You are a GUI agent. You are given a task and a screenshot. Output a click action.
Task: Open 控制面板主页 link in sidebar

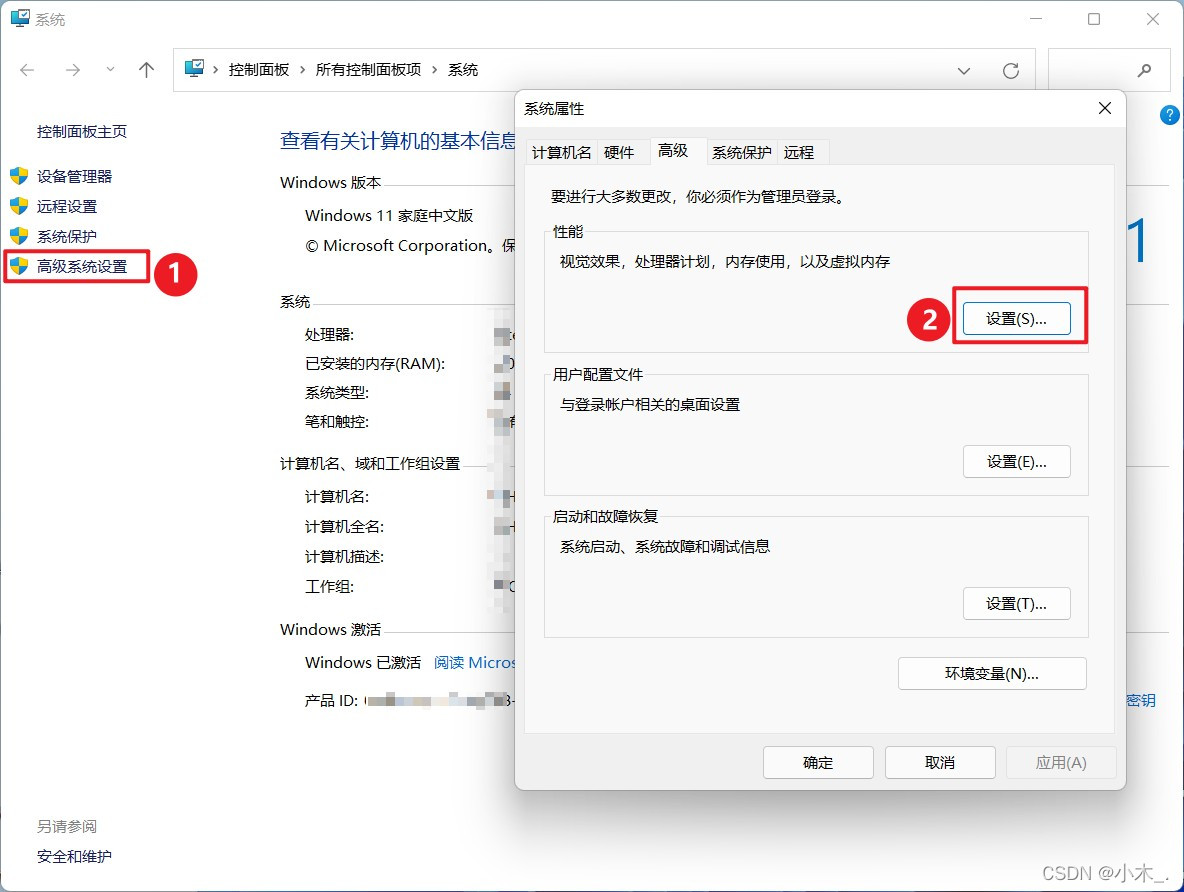point(82,131)
